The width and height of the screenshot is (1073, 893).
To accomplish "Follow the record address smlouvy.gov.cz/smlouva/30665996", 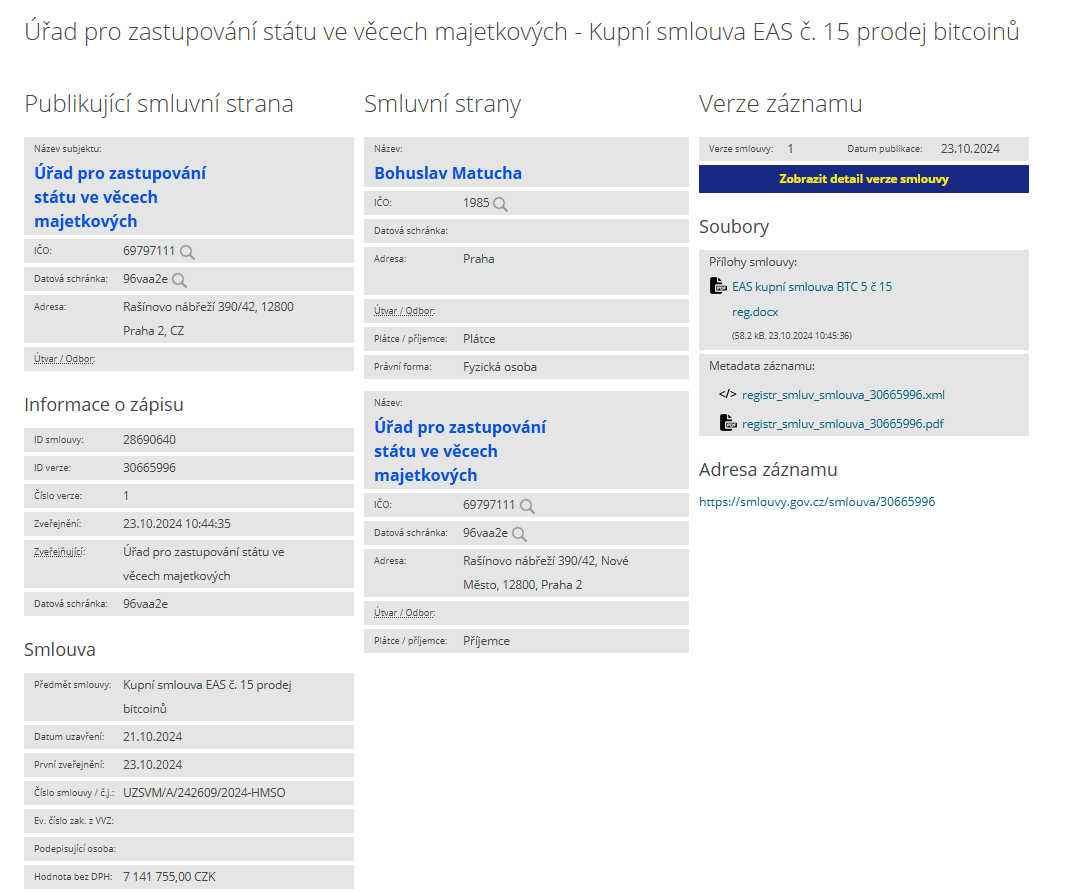I will tap(816, 502).
